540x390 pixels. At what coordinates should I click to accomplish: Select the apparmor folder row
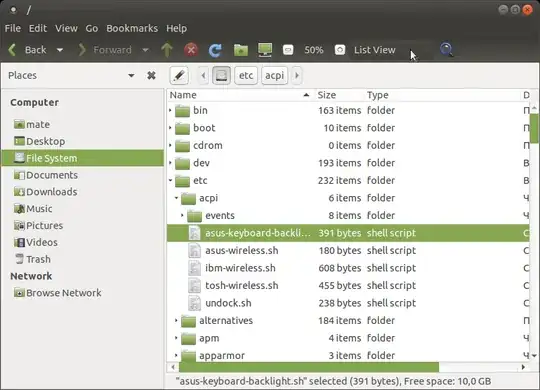pyautogui.click(x=349, y=356)
